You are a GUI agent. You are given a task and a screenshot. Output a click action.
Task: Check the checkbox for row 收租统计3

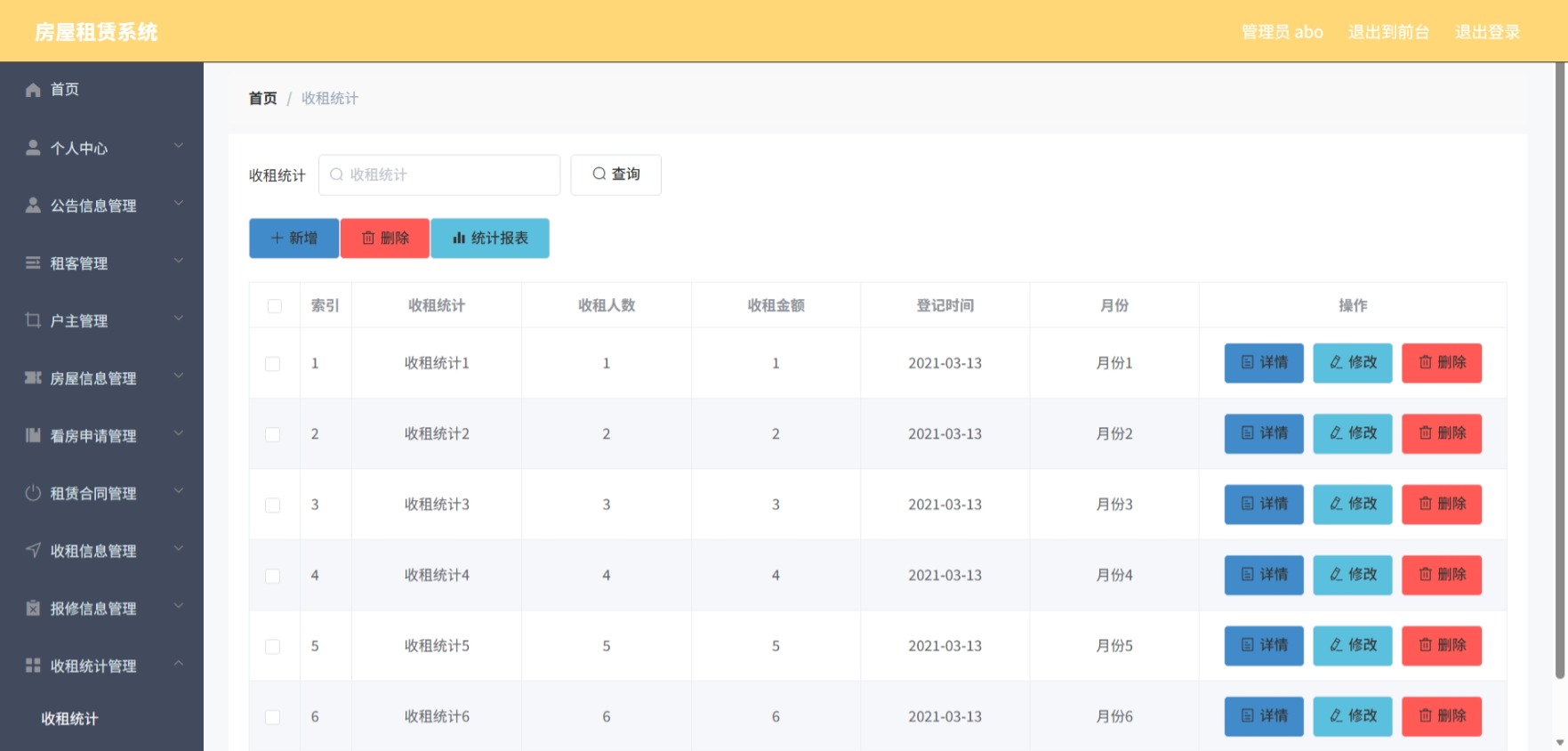pos(273,505)
